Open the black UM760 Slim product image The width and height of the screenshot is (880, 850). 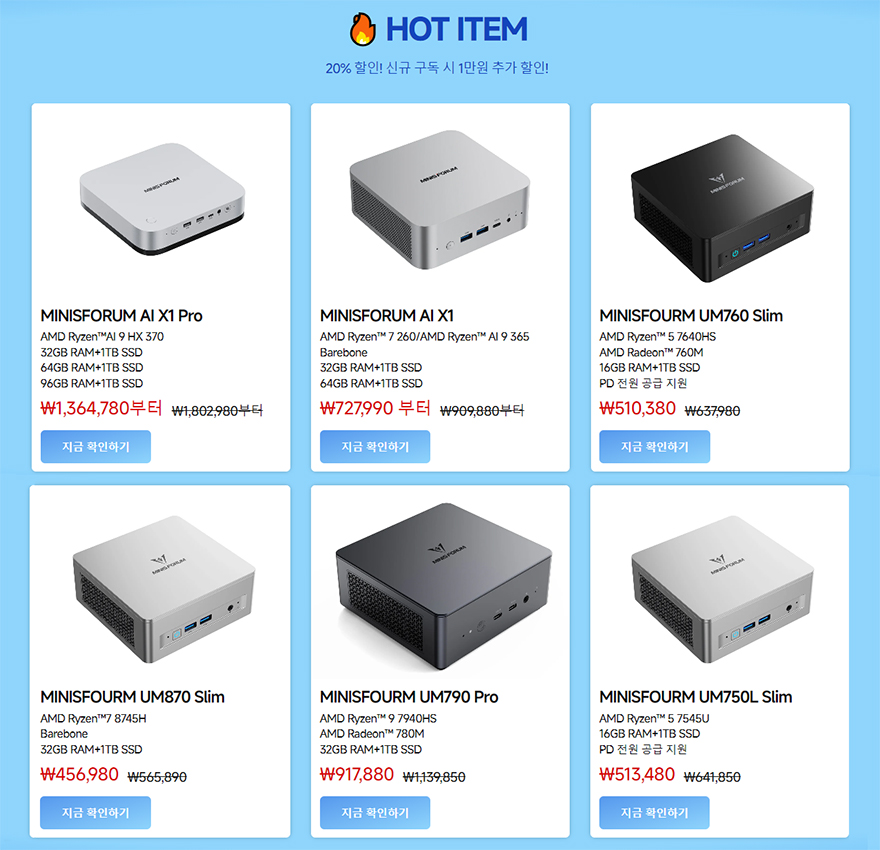click(x=722, y=208)
